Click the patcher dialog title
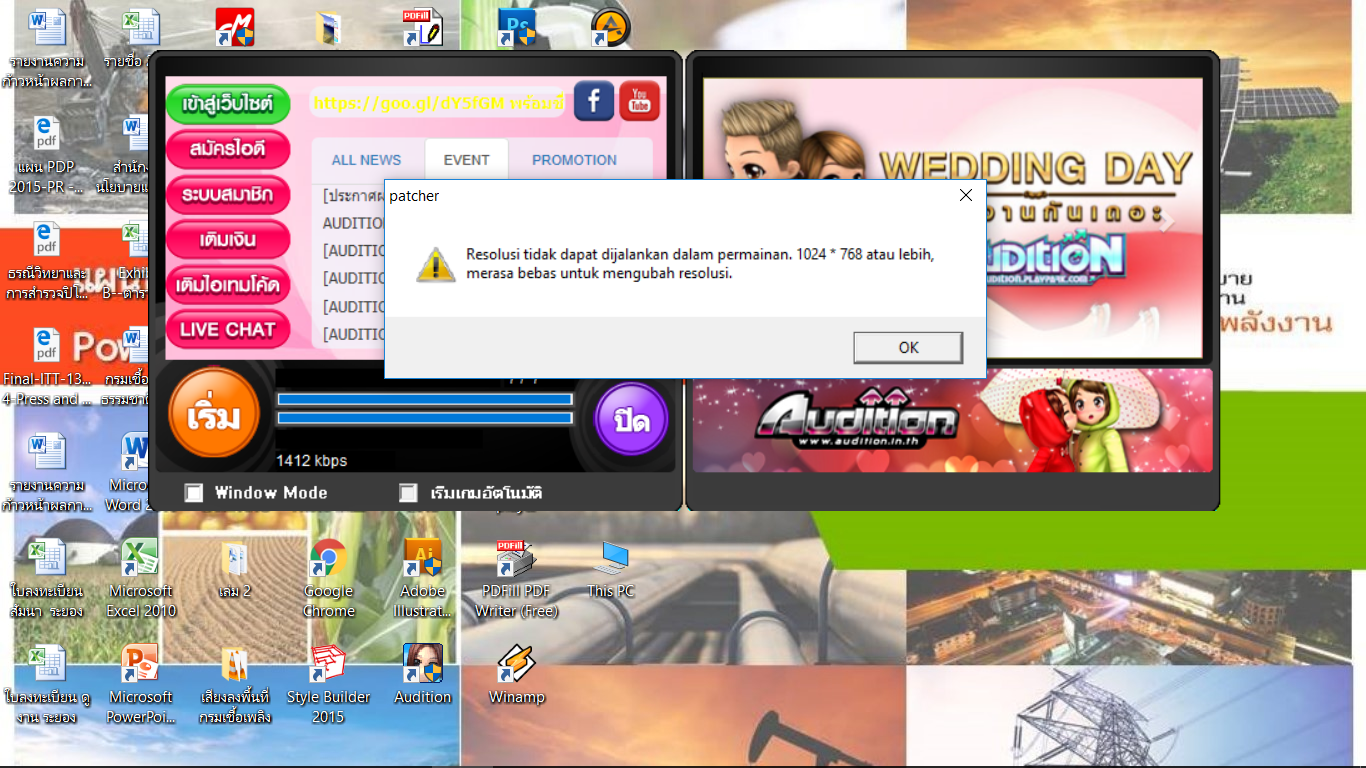 coord(414,196)
